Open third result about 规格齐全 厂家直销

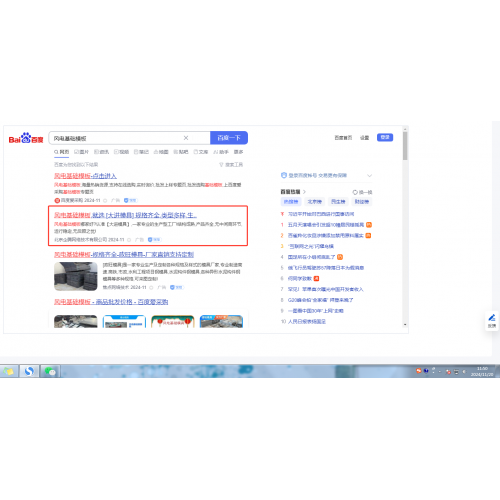coord(124,255)
